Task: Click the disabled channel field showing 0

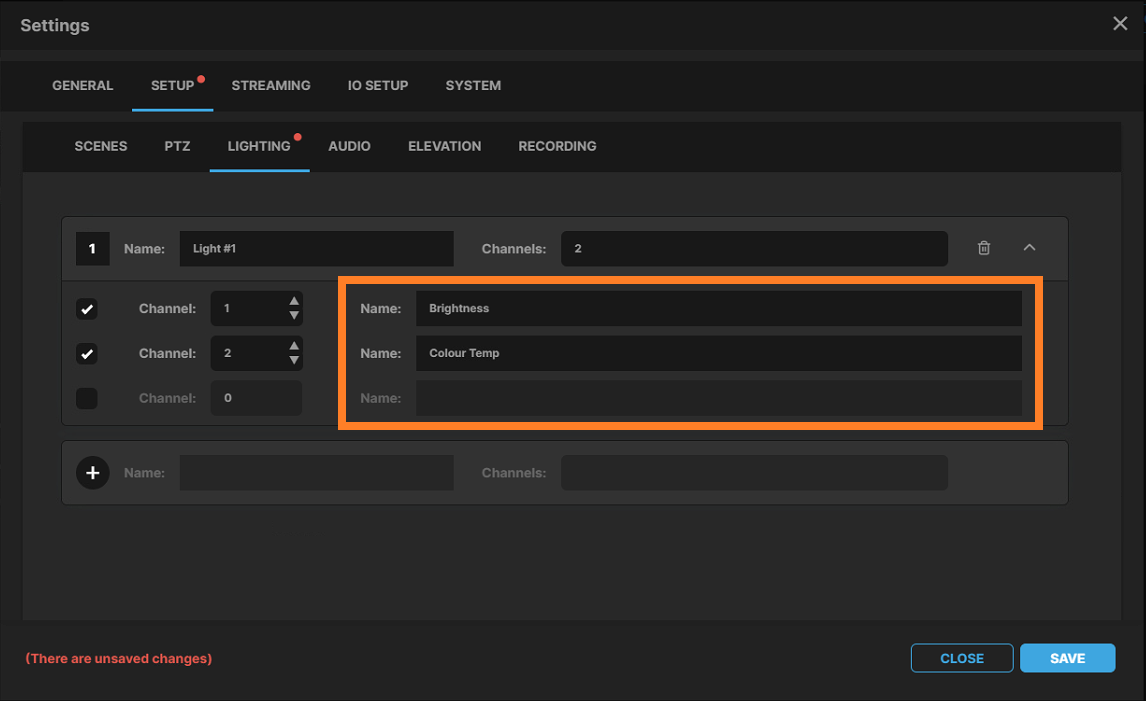Action: point(257,398)
